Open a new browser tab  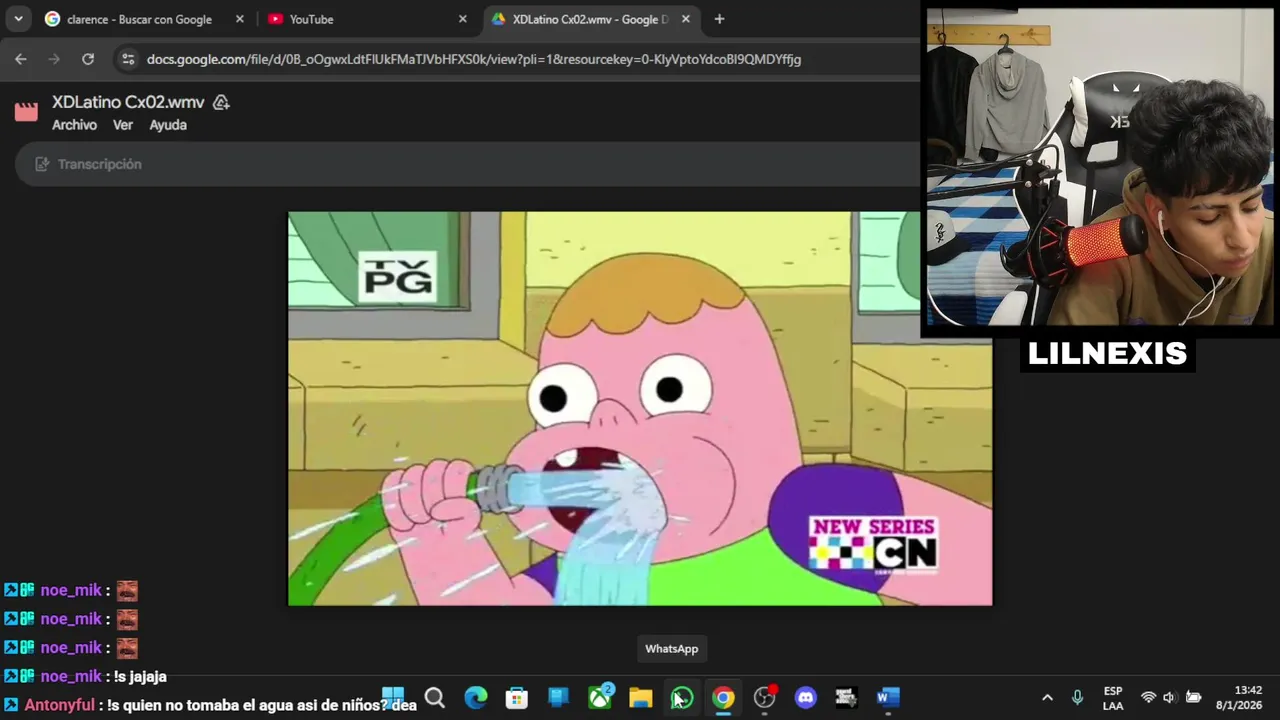(x=719, y=19)
